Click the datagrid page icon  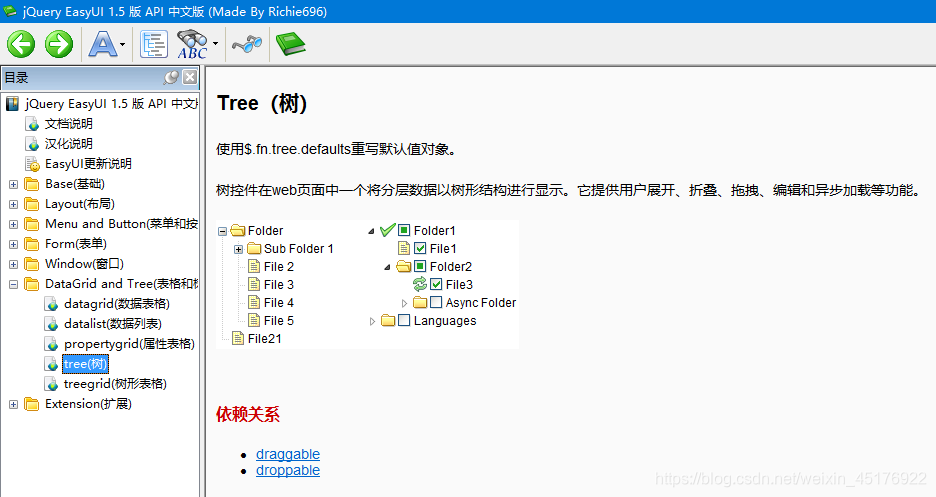pyautogui.click(x=51, y=304)
